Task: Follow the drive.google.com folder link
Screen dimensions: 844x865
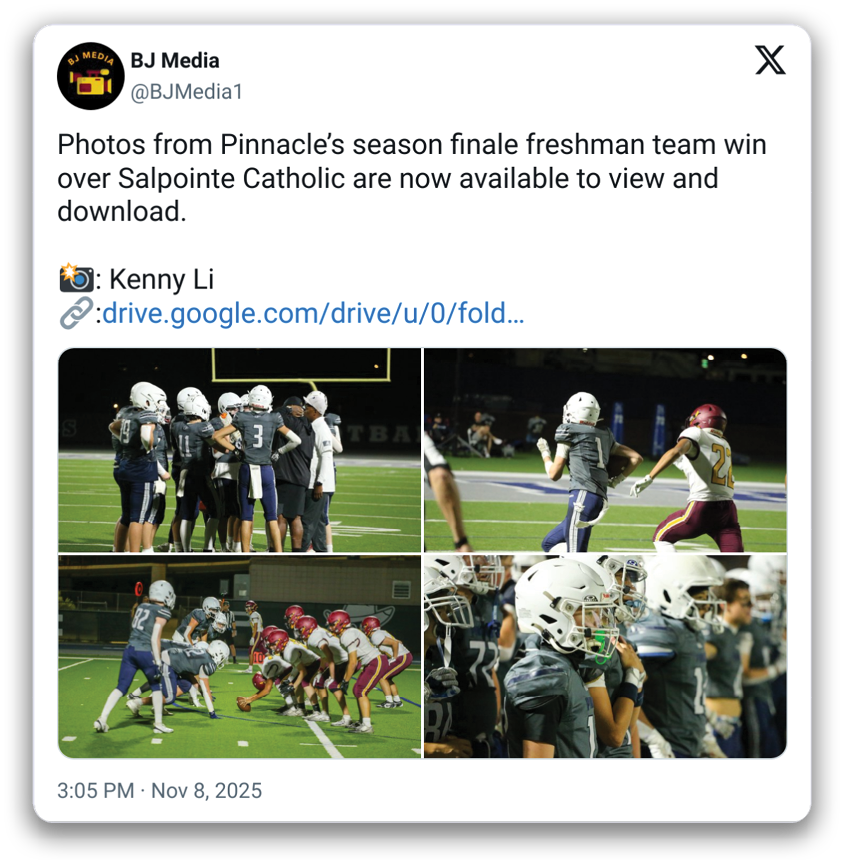Action: [x=313, y=313]
